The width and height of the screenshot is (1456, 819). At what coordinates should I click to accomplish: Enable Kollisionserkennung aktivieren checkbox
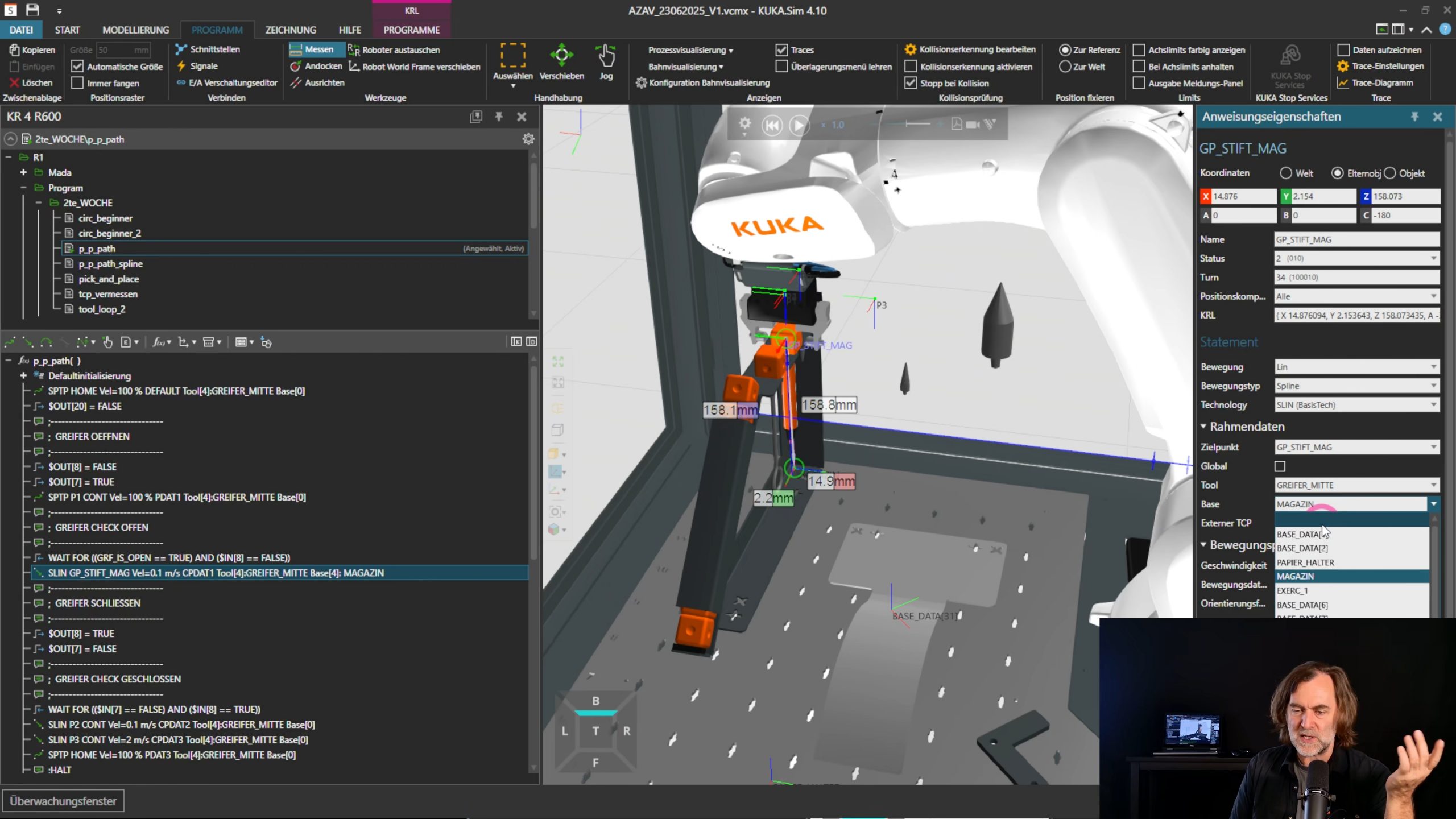tap(911, 67)
